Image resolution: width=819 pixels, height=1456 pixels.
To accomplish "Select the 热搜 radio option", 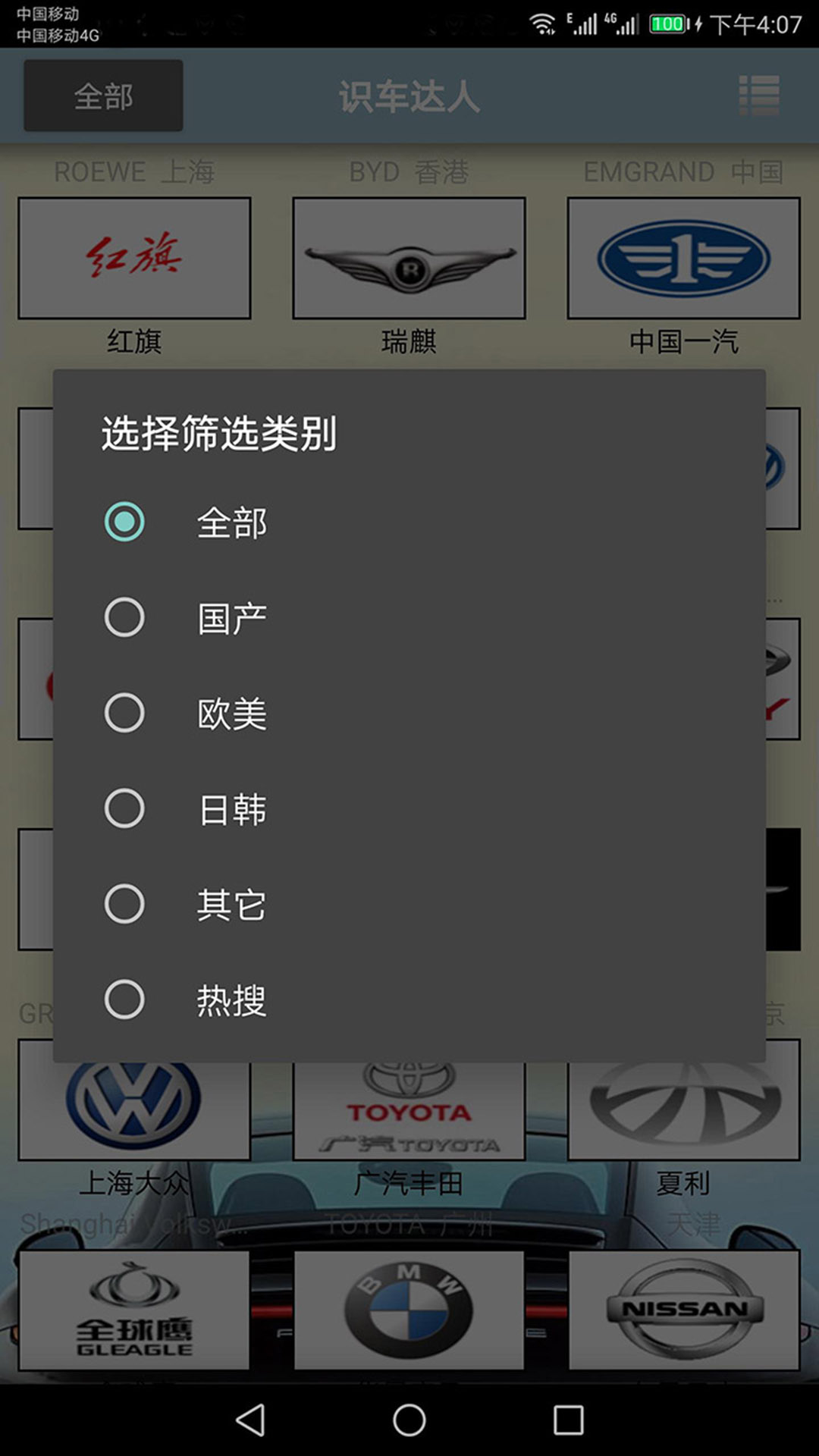I will [409, 999].
